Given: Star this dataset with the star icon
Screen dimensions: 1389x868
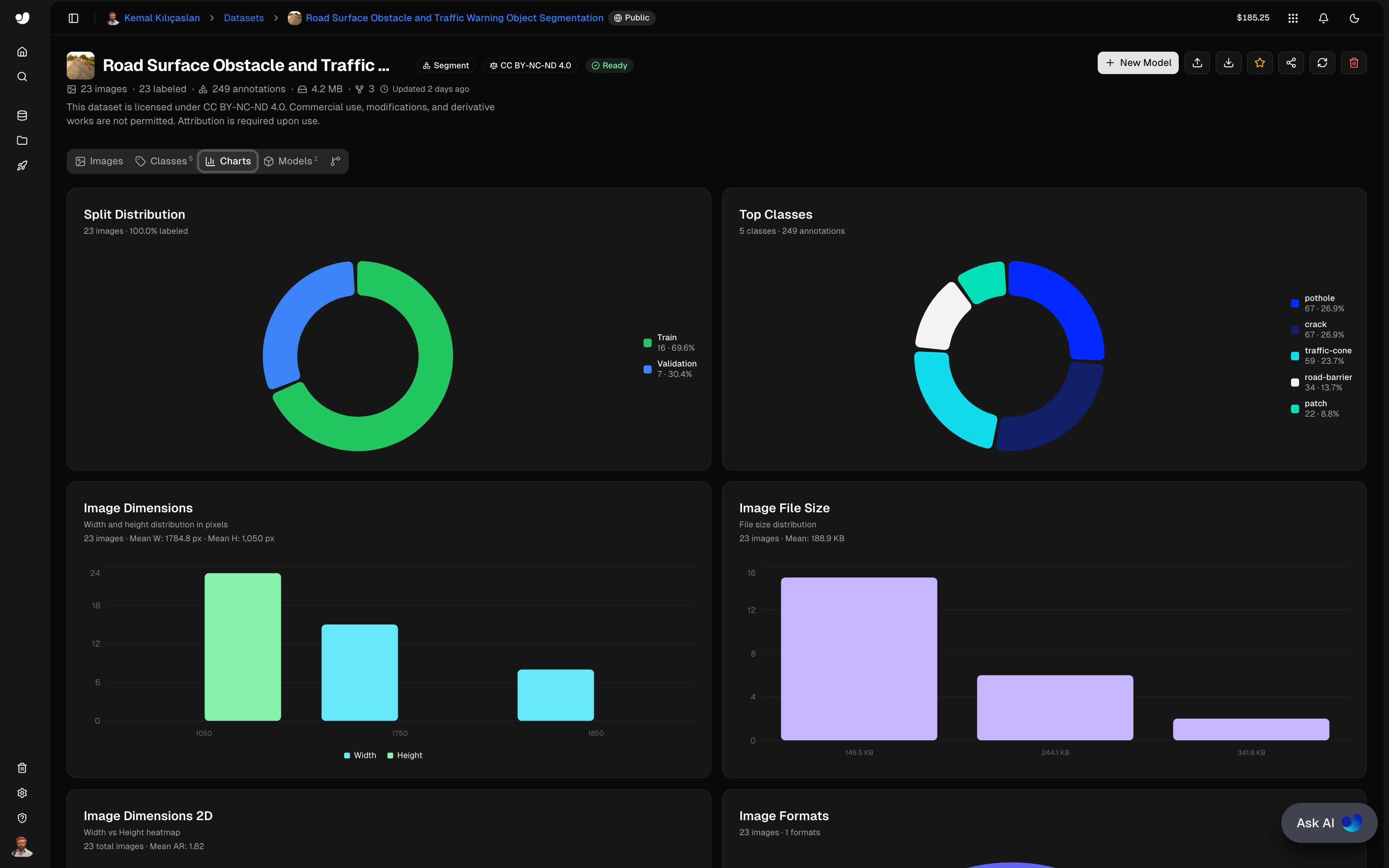Looking at the screenshot, I should click(x=1260, y=63).
